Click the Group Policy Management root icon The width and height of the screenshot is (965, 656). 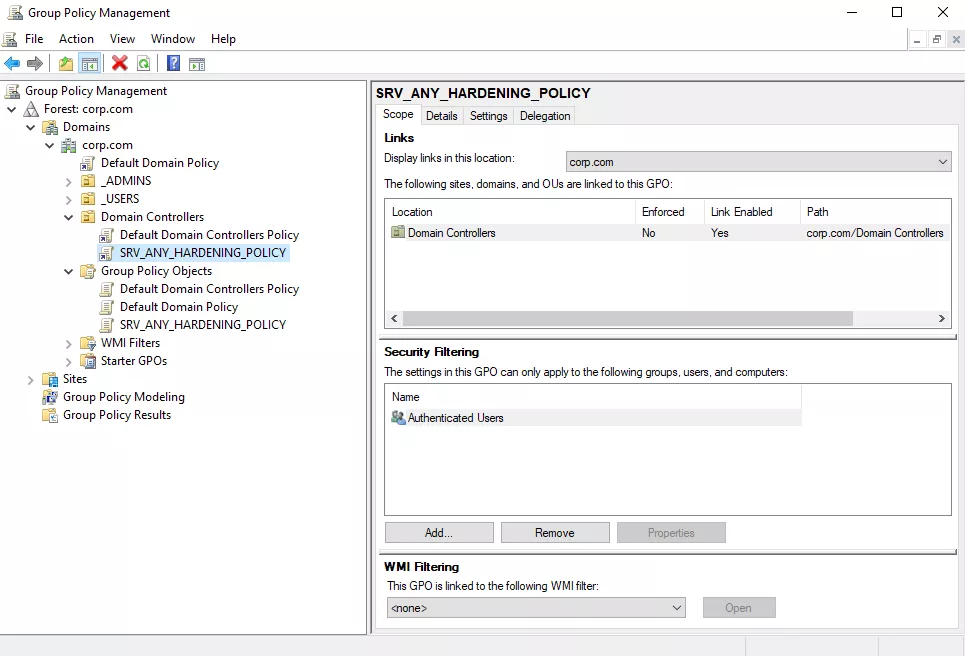(12, 91)
